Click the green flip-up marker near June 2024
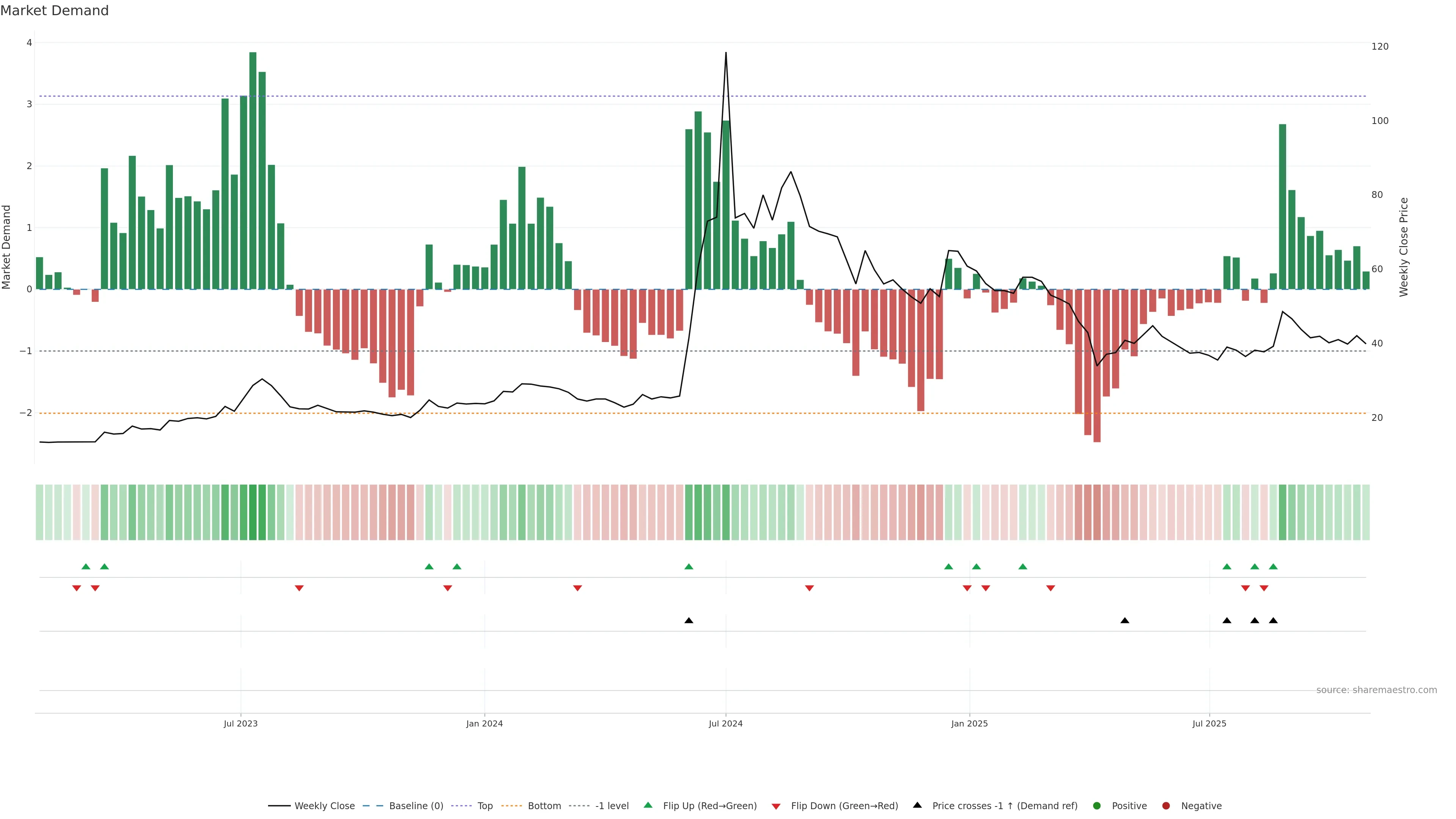1456x819 pixels. click(x=689, y=566)
